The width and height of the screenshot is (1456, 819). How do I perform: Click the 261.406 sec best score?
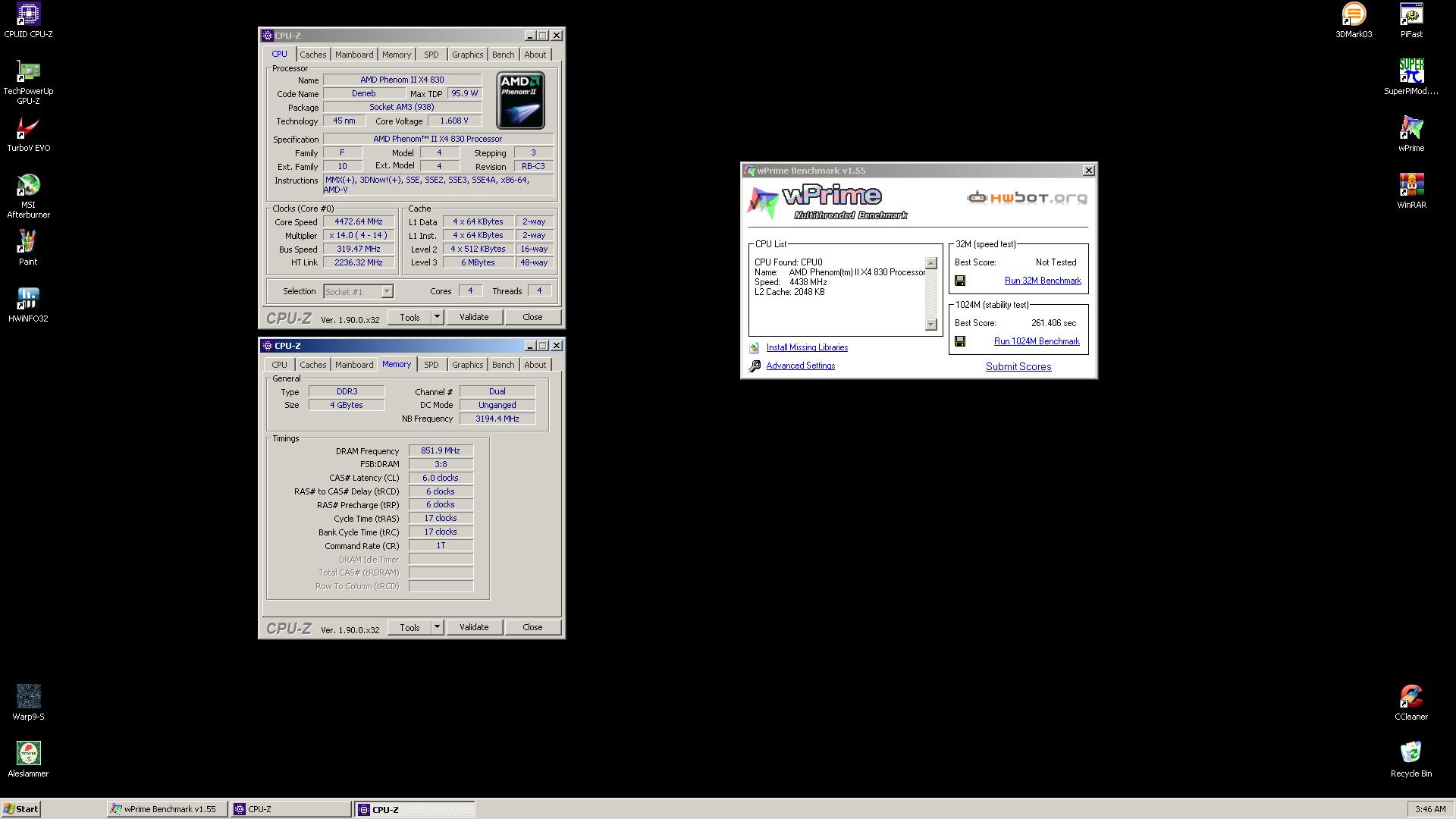1053,323
